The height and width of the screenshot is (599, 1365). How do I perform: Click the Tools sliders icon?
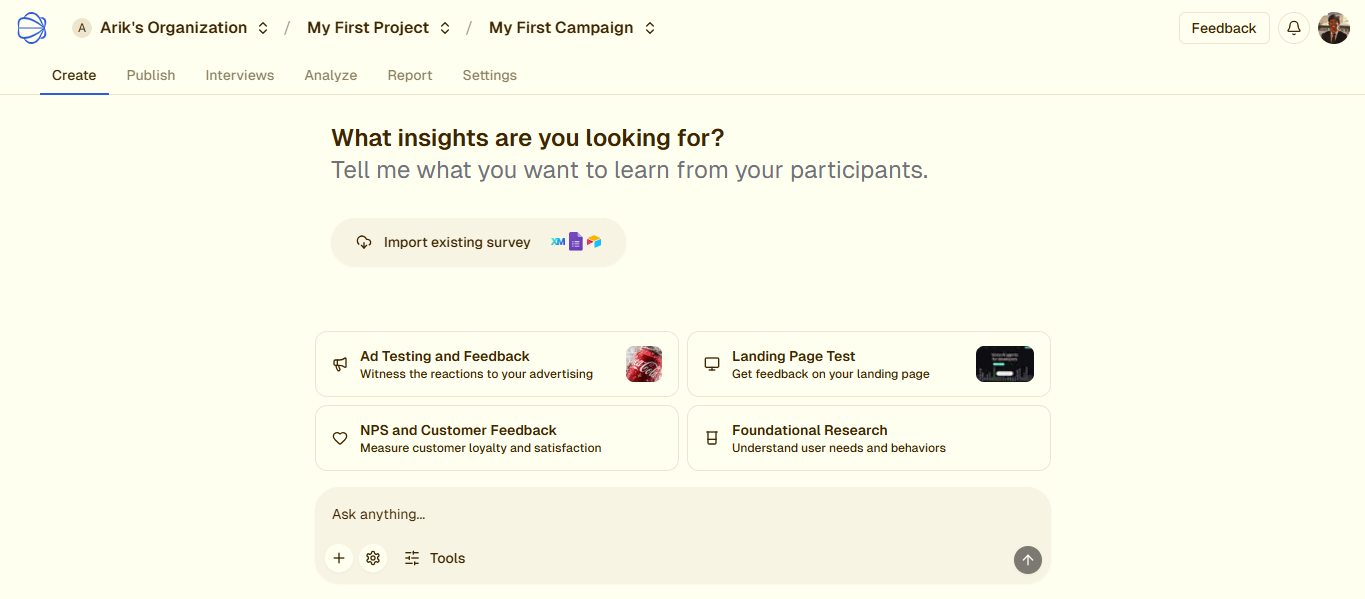point(412,558)
